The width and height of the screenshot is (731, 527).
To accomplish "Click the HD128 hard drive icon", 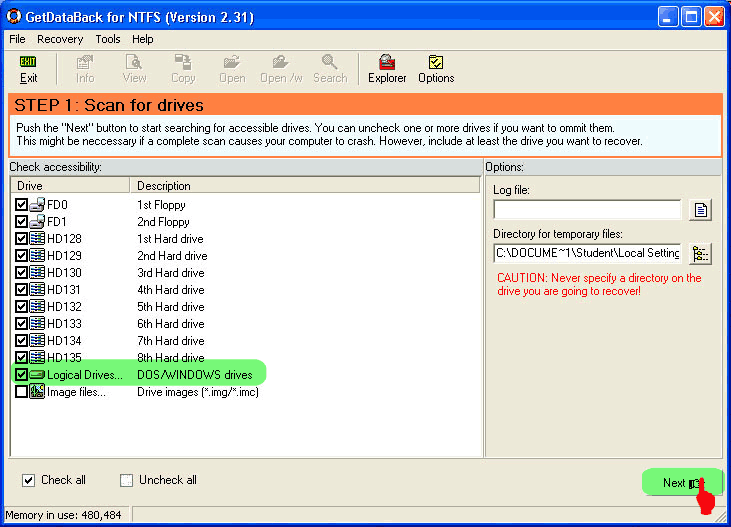I will [x=37, y=238].
